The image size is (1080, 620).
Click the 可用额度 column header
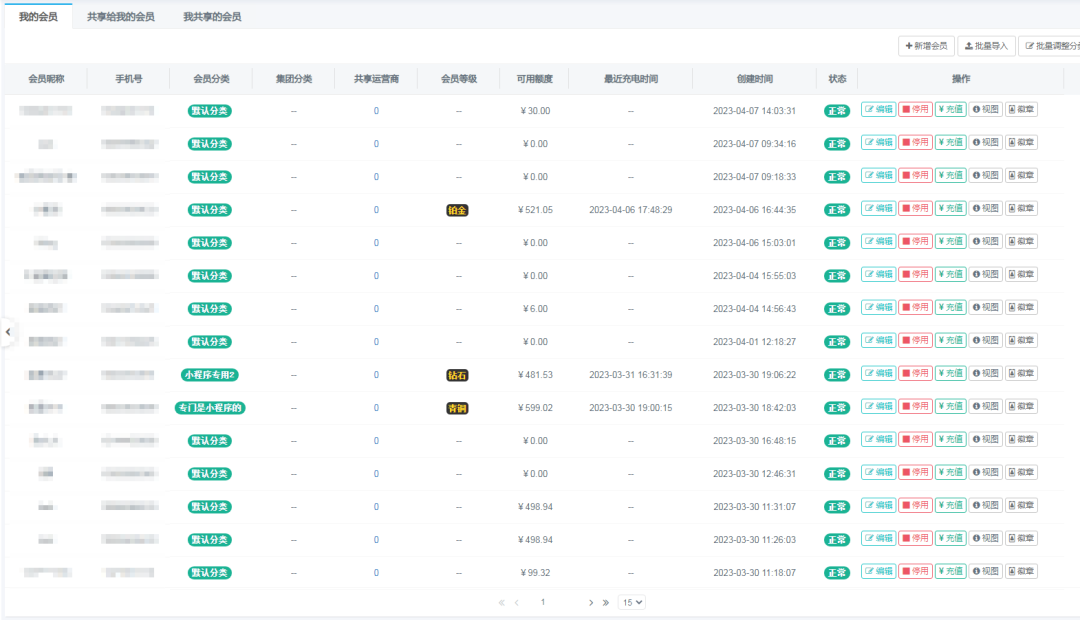click(534, 79)
